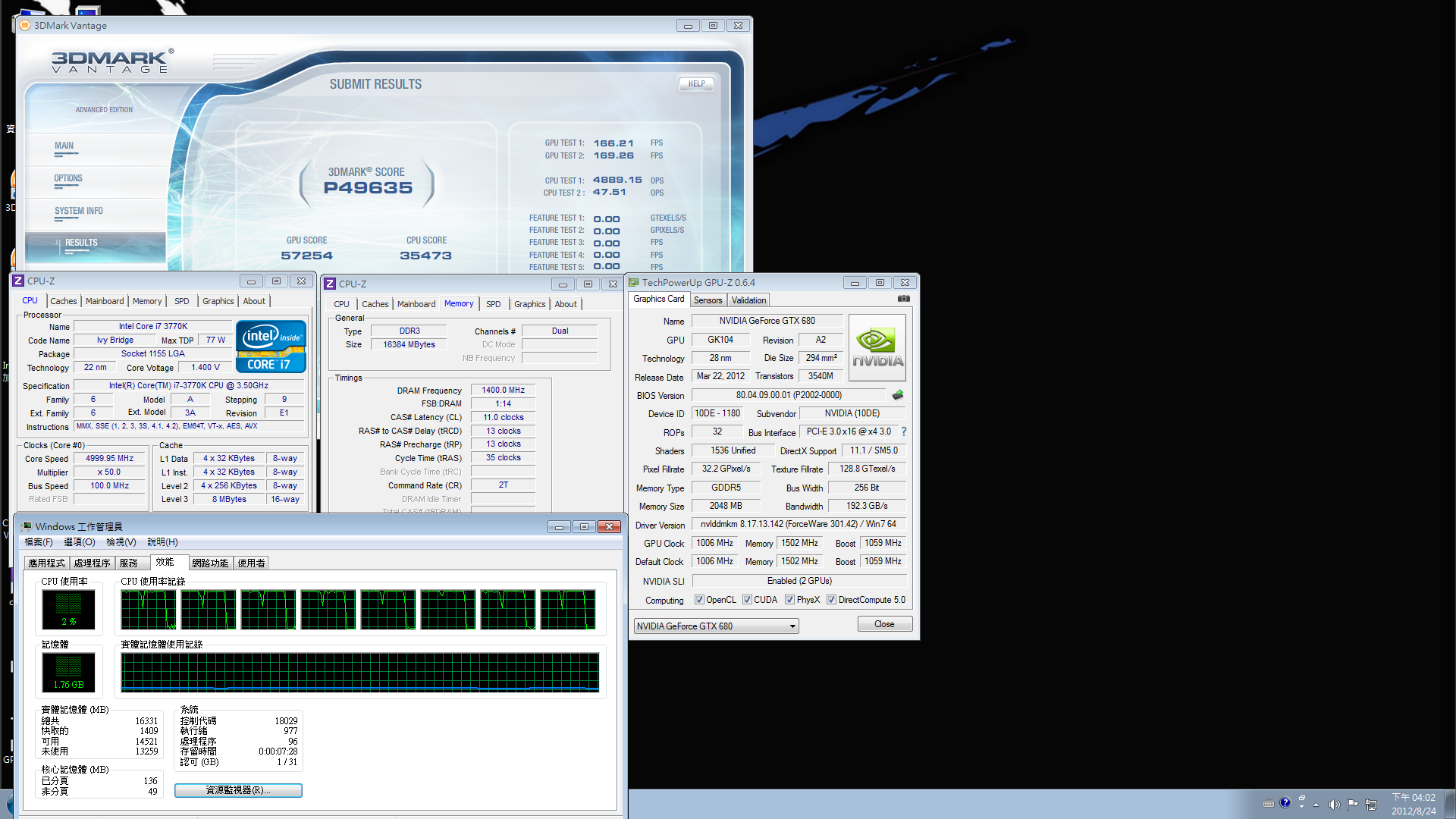Click the CPU 使用率 gauge showing 2 %
The height and width of the screenshot is (819, 1456).
(68, 610)
